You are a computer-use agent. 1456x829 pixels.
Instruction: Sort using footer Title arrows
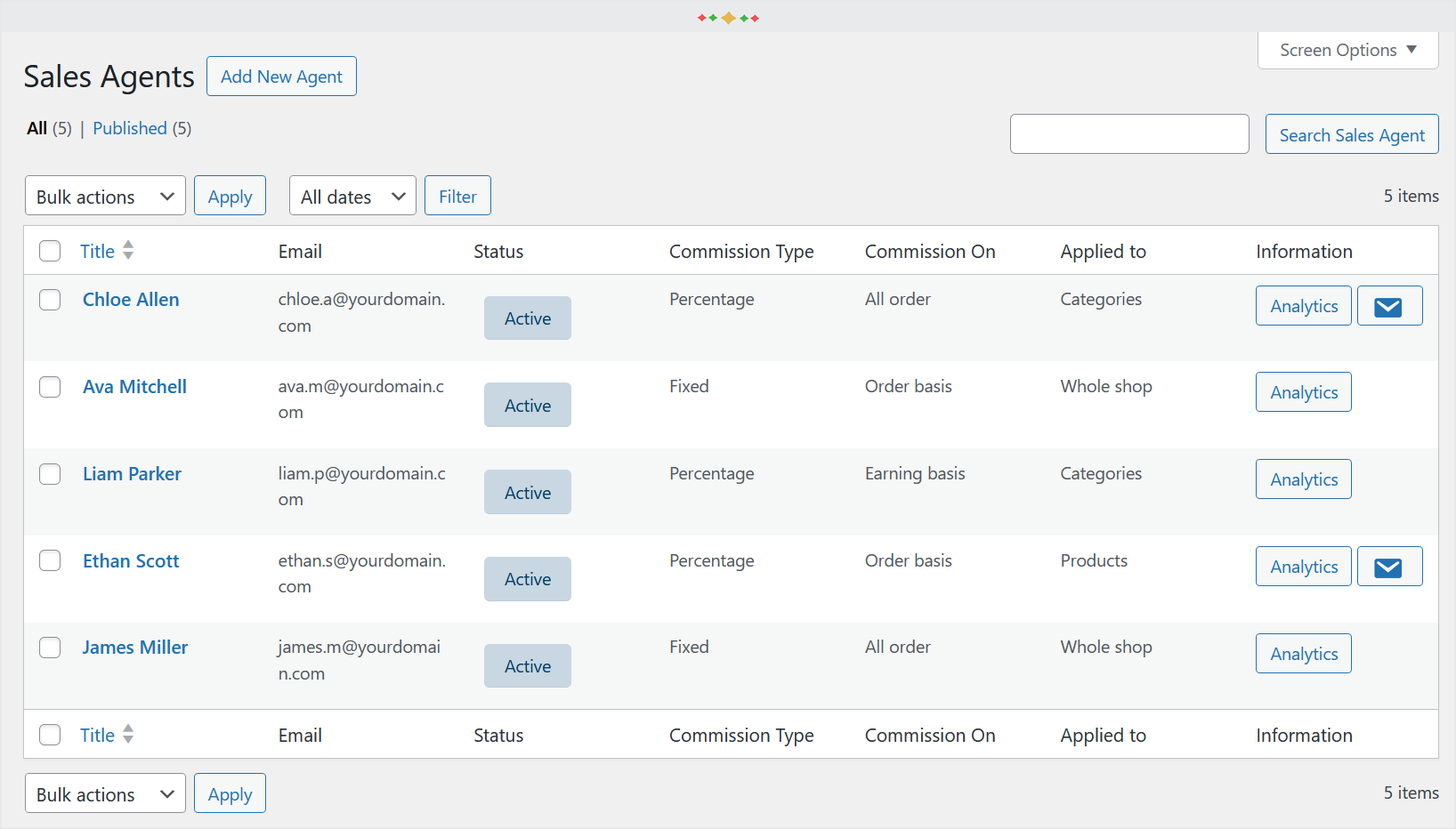coord(128,735)
